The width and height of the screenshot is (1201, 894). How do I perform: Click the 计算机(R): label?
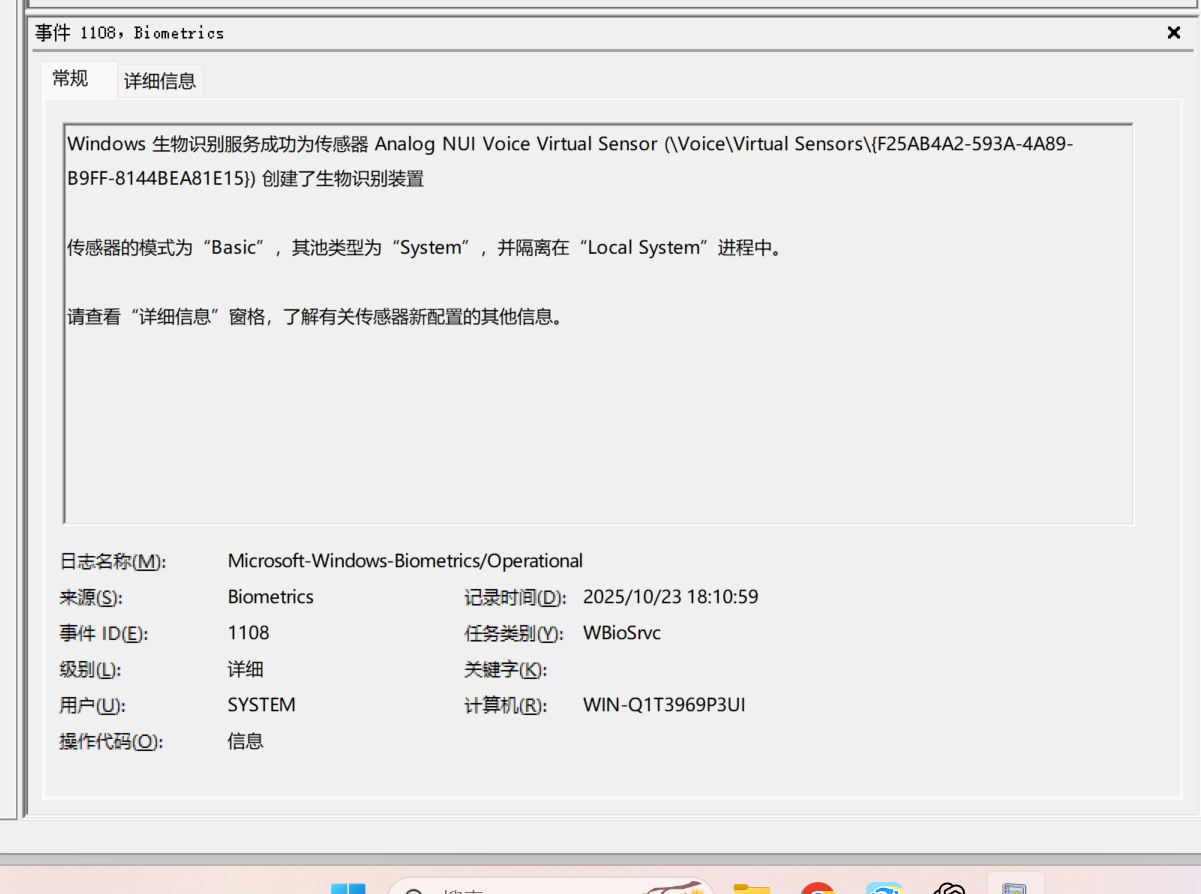coord(506,706)
